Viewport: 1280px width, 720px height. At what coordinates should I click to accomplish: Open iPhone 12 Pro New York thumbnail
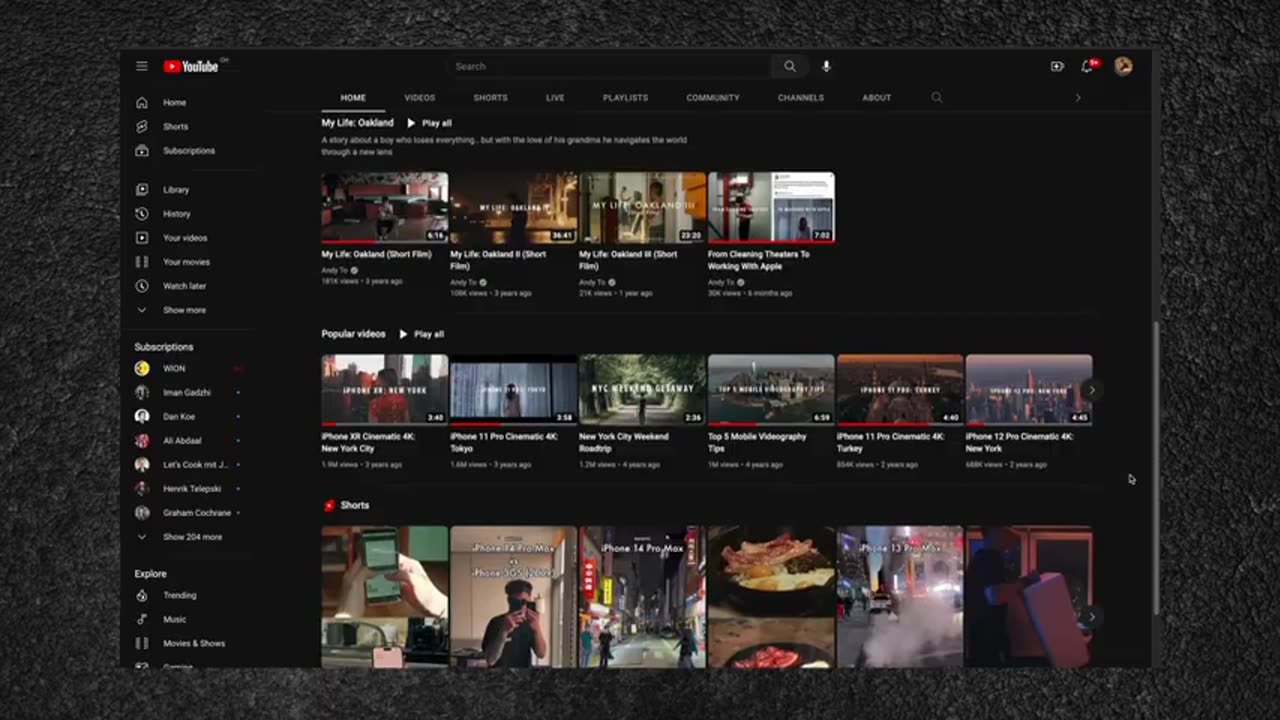point(1029,389)
